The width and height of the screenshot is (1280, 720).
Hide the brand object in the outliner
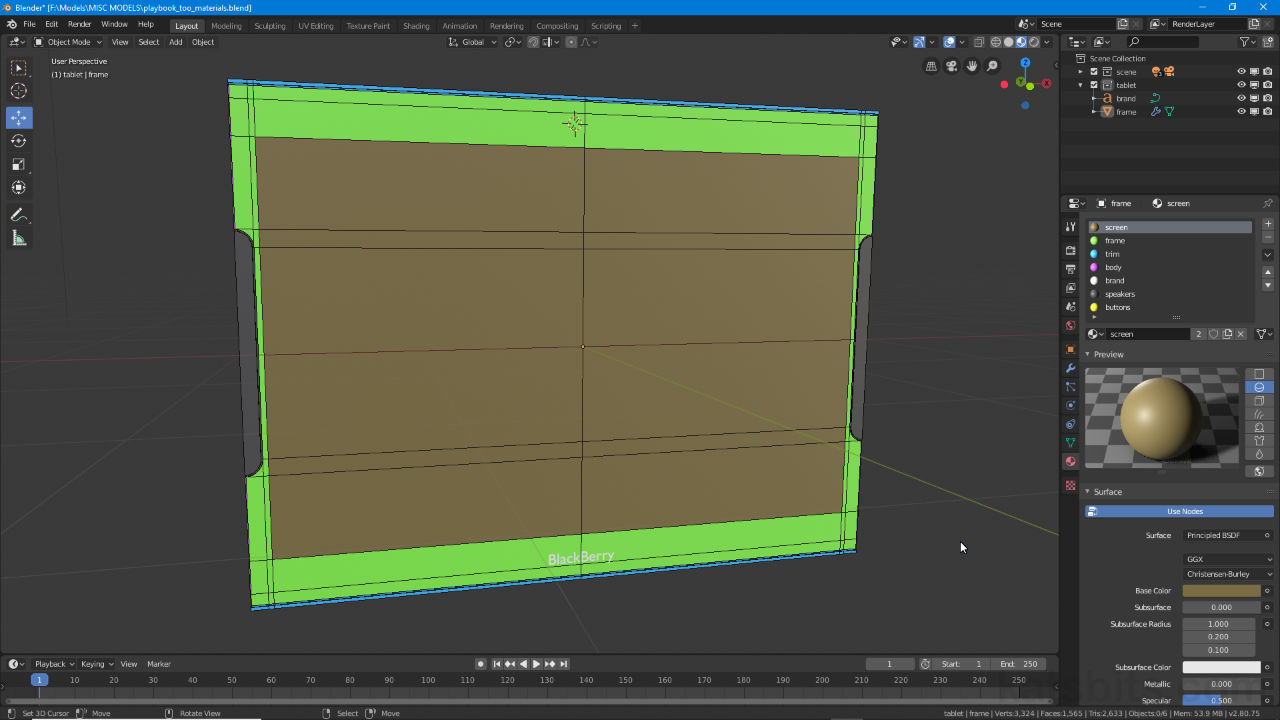(x=1240, y=98)
